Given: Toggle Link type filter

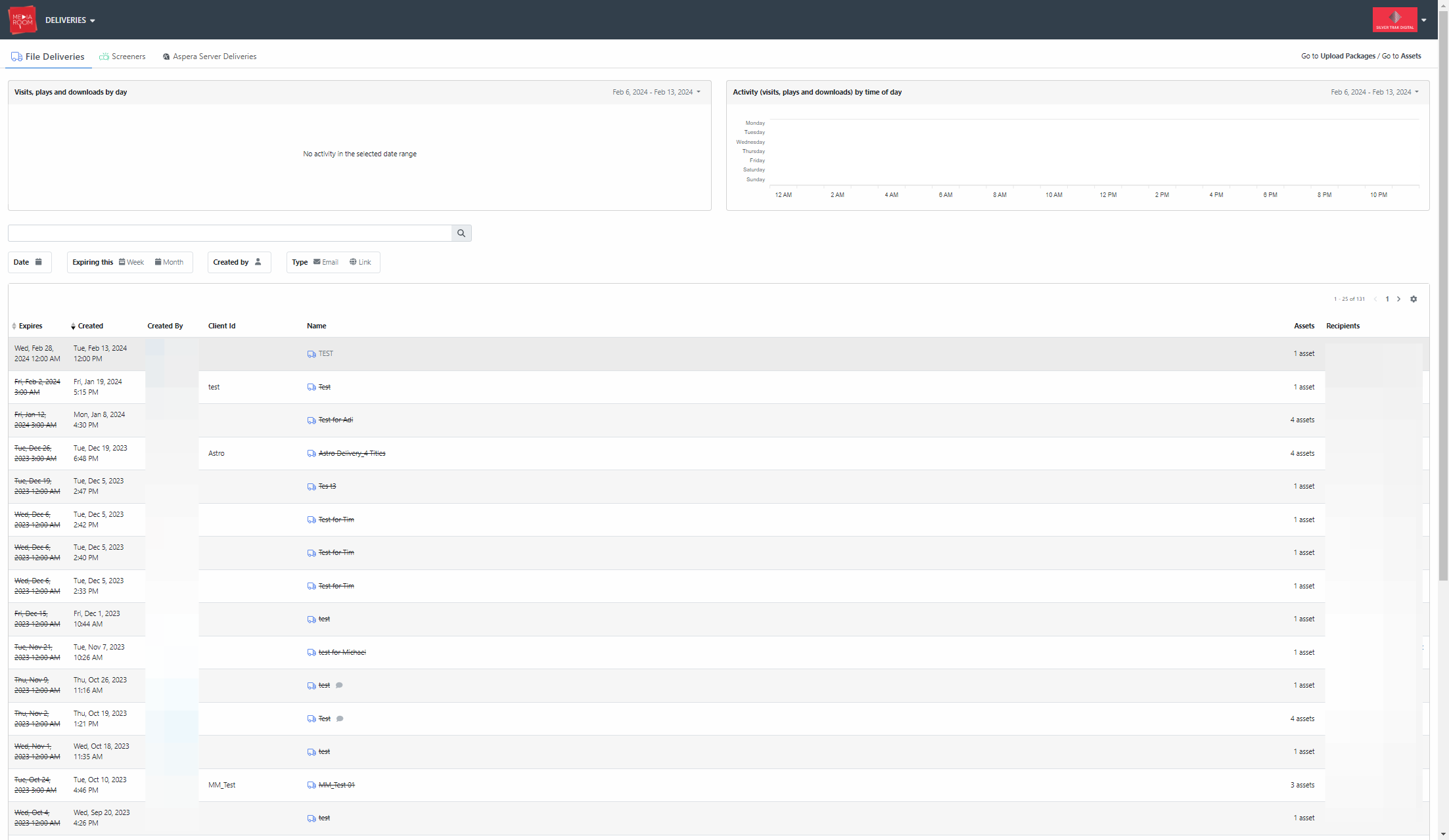Looking at the screenshot, I should pos(360,262).
